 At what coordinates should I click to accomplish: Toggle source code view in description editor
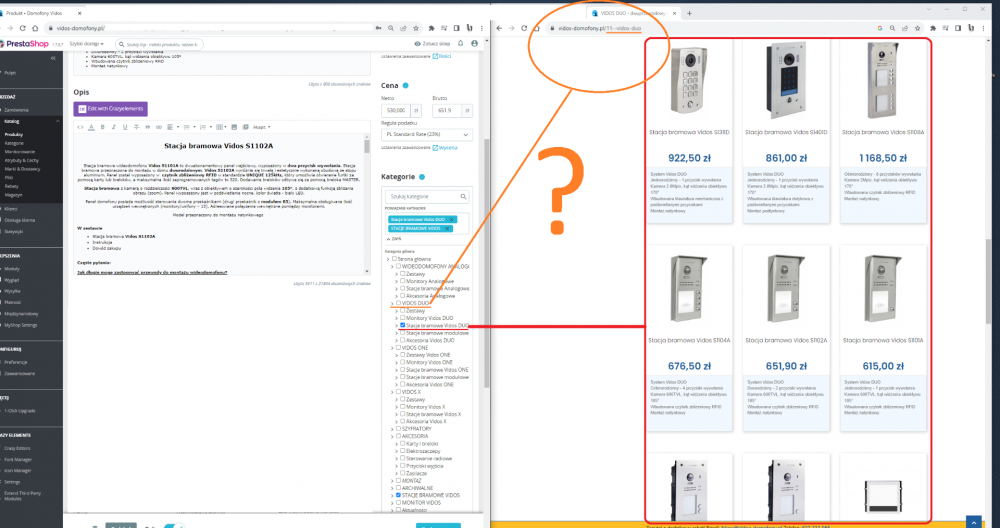coord(80,127)
